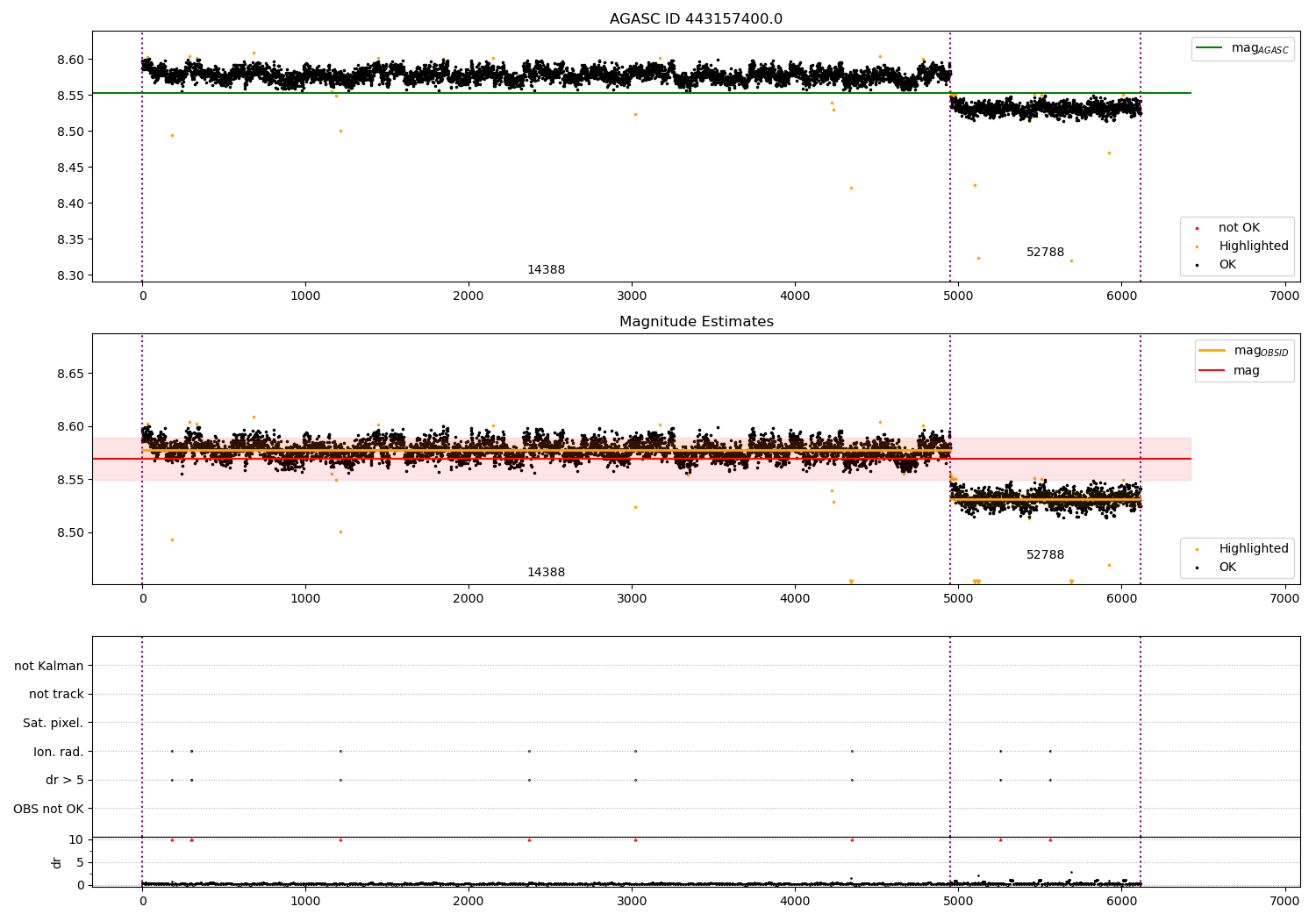Click the title 'AGASC ID 443157400.0'
Screen dimensions: 1316x921
[696, 19]
